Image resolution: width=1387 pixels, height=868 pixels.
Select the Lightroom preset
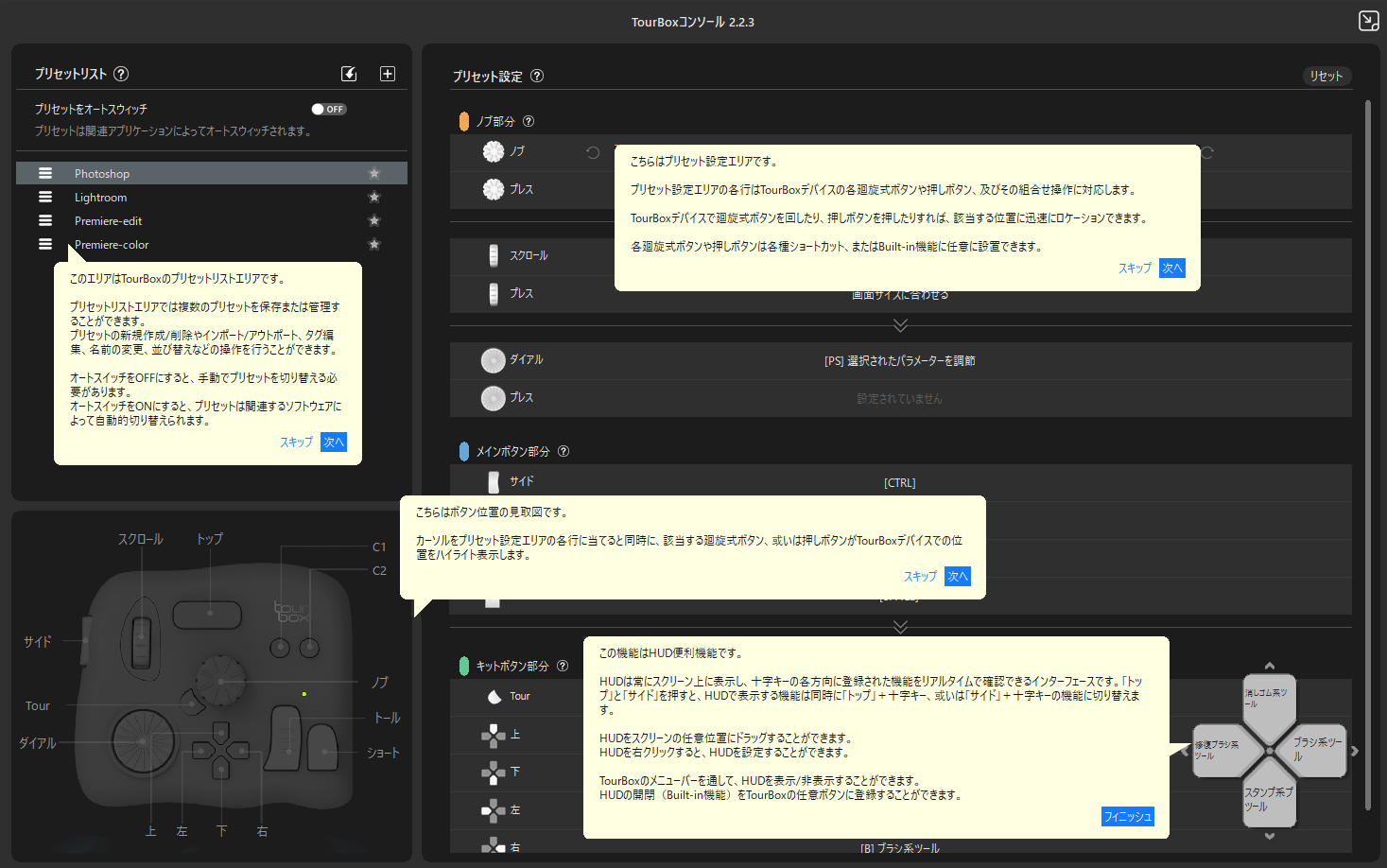click(x=100, y=198)
